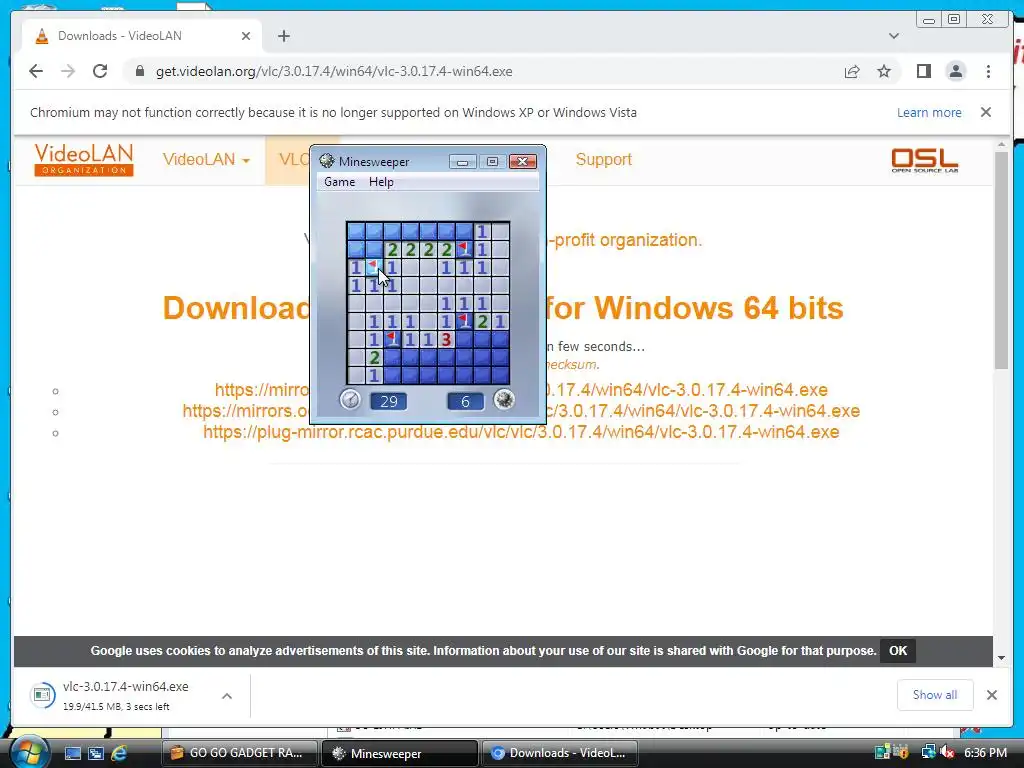Open a new browser tab
The height and width of the screenshot is (768, 1024).
(x=283, y=36)
